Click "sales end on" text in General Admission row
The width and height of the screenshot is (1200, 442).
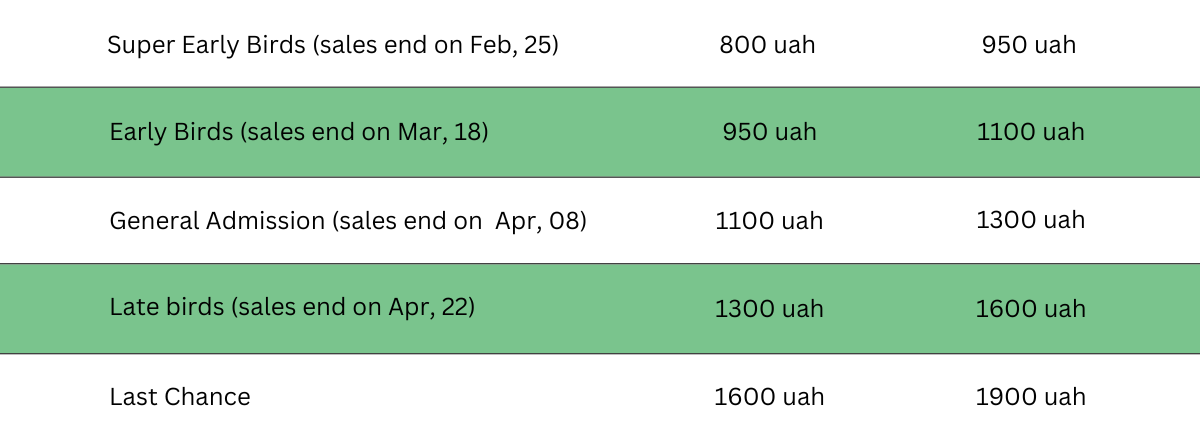point(410,221)
